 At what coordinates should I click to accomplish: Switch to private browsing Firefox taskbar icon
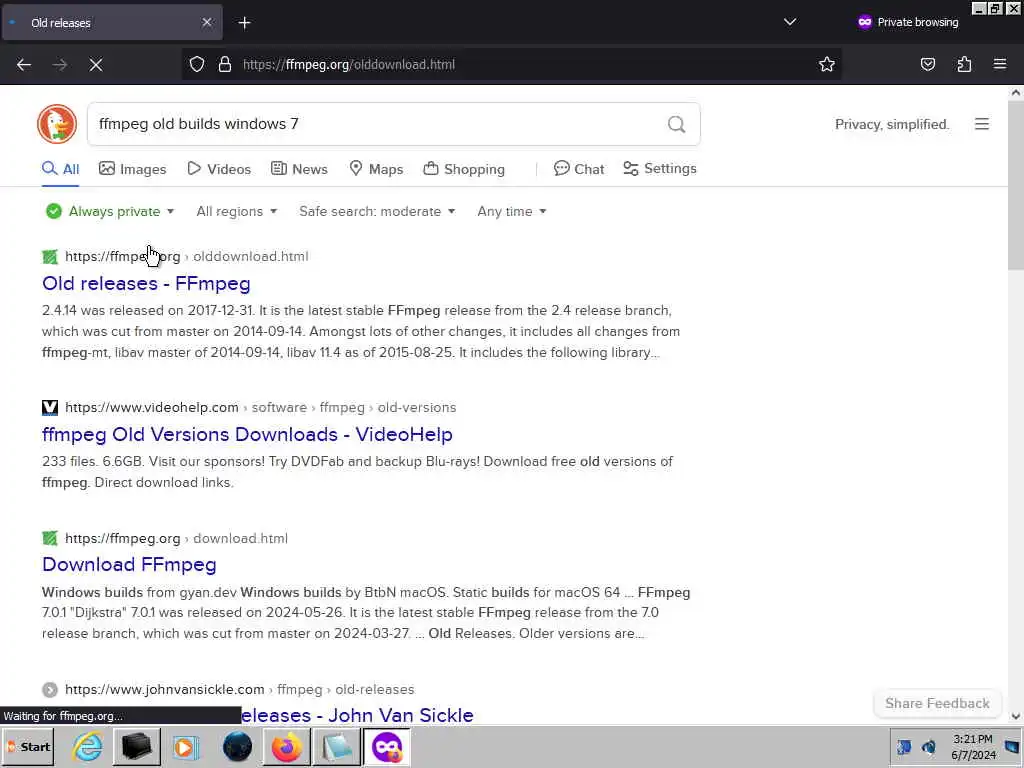click(387, 746)
